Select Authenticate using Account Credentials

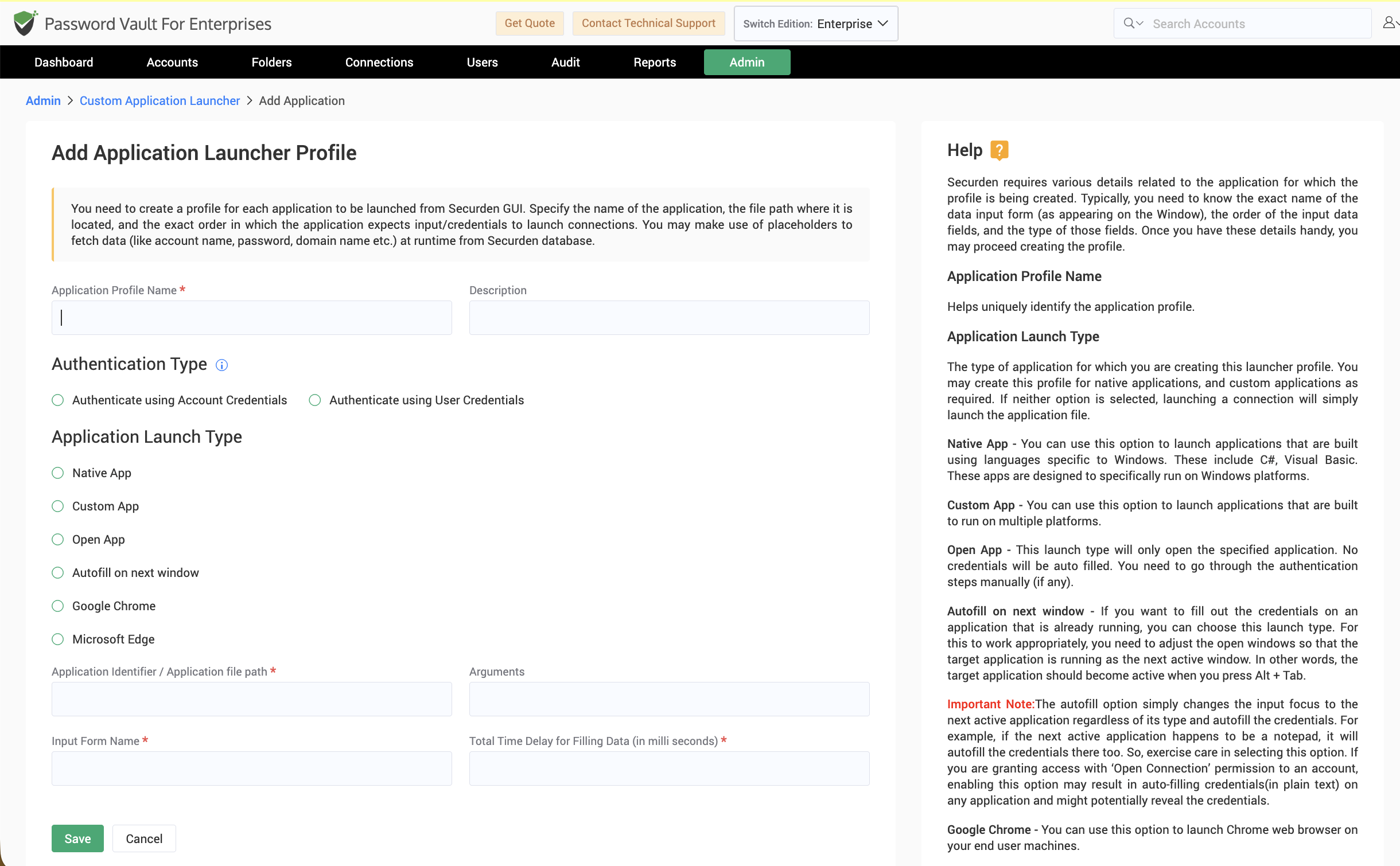[x=58, y=400]
